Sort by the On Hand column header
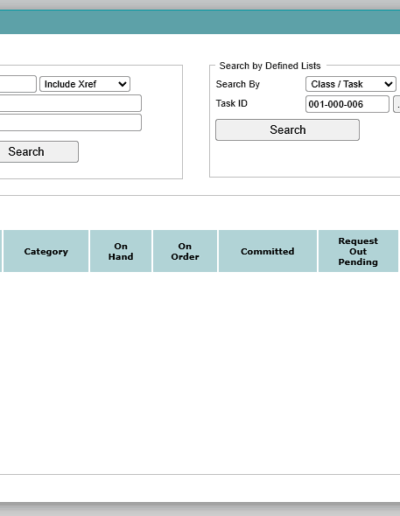The height and width of the screenshot is (516, 400). [x=121, y=251]
